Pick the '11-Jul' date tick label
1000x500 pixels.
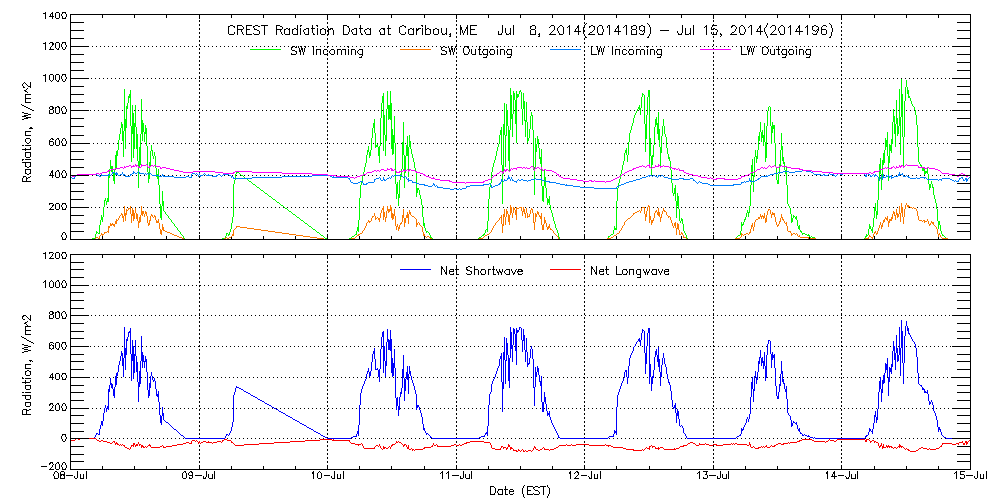point(457,477)
